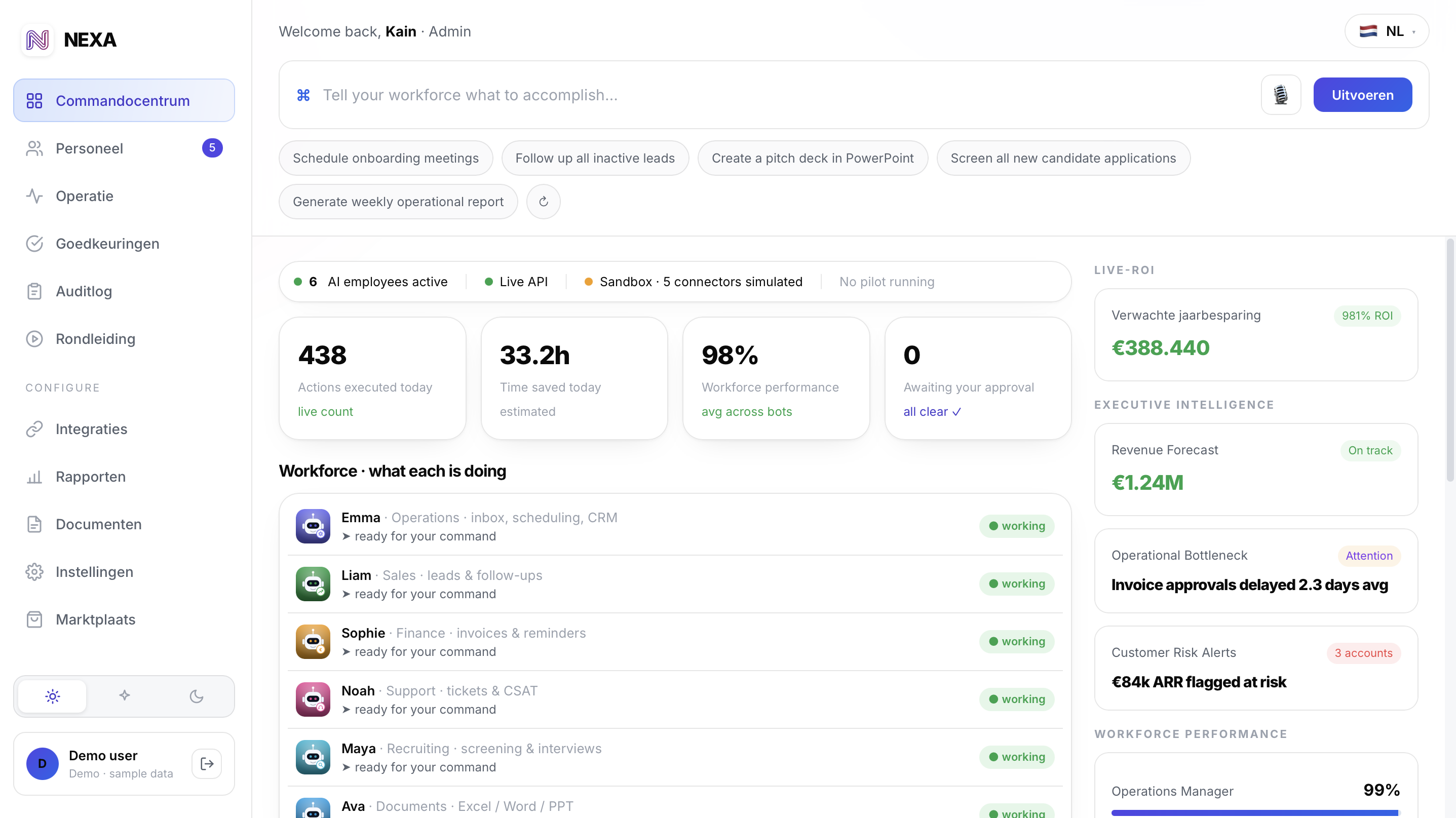Click Noah's robot avatar icon
The image size is (1456, 818).
313,699
